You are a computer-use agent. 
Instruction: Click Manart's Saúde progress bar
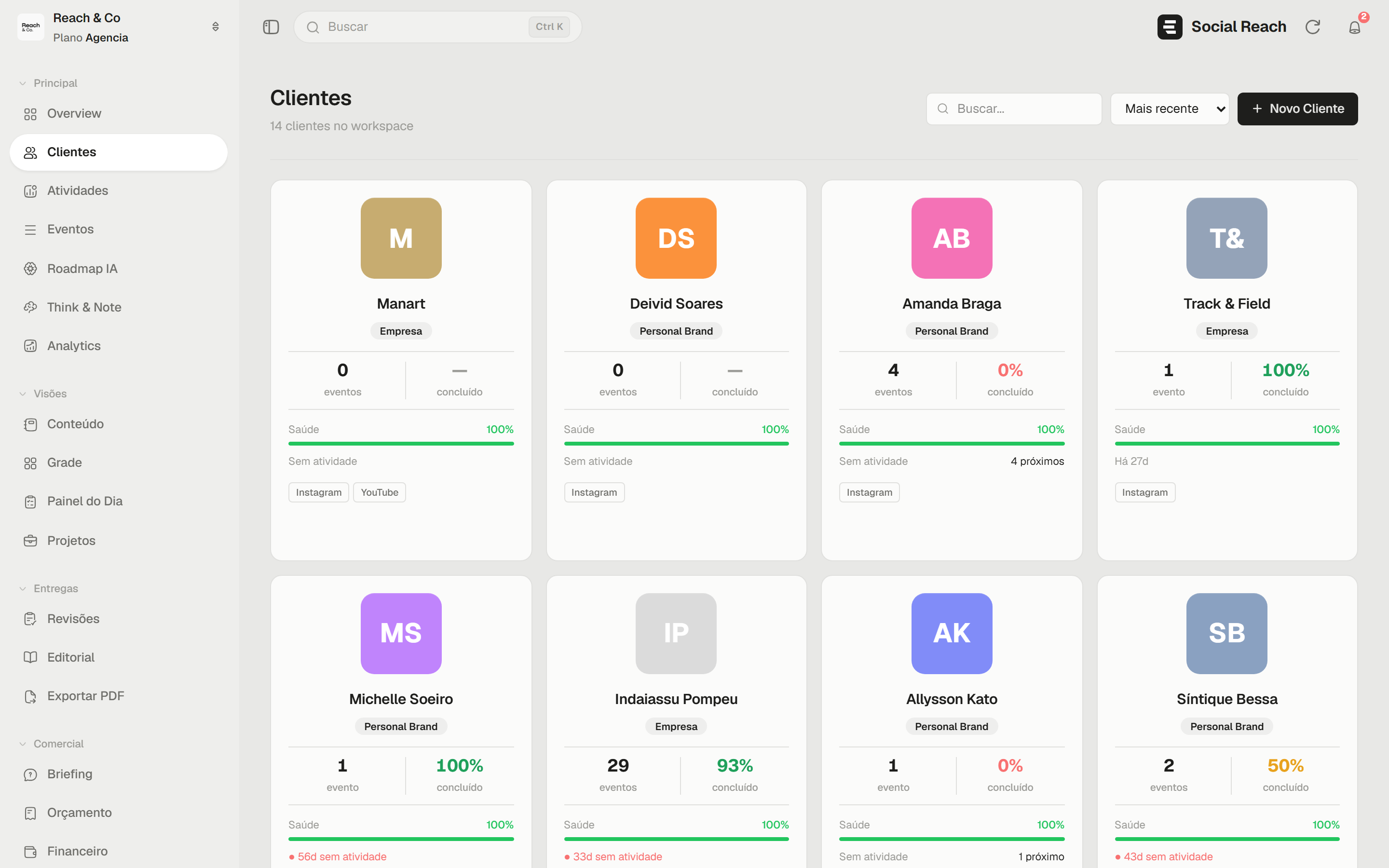[x=401, y=443]
